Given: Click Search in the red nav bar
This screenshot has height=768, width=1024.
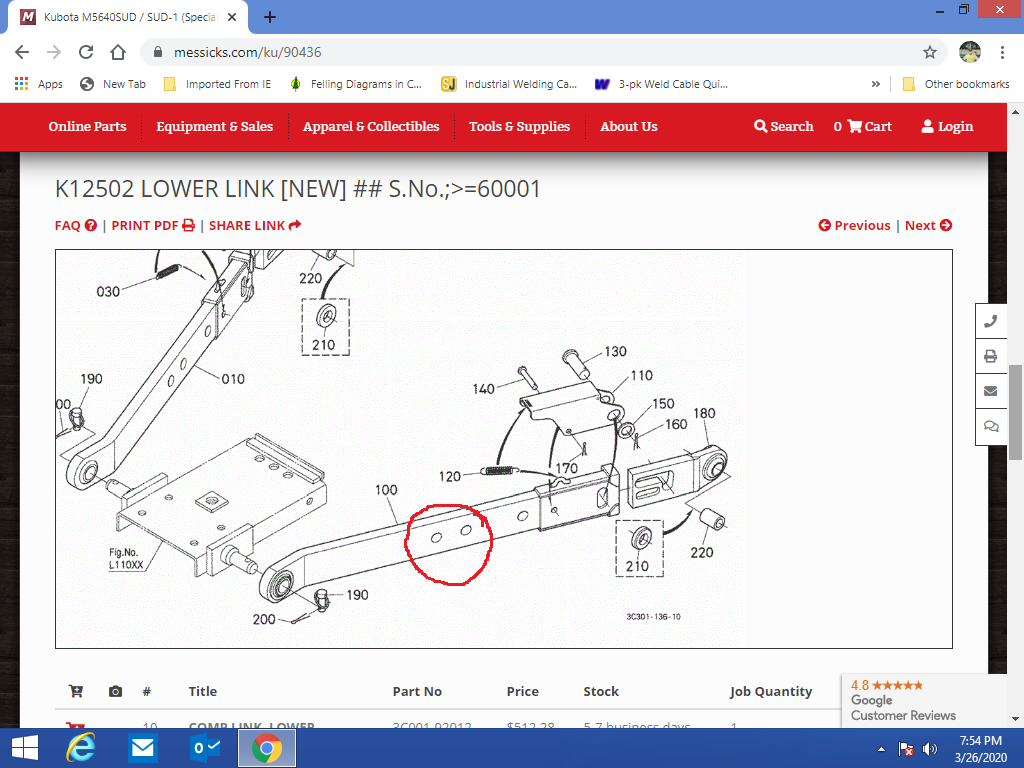Looking at the screenshot, I should [784, 126].
